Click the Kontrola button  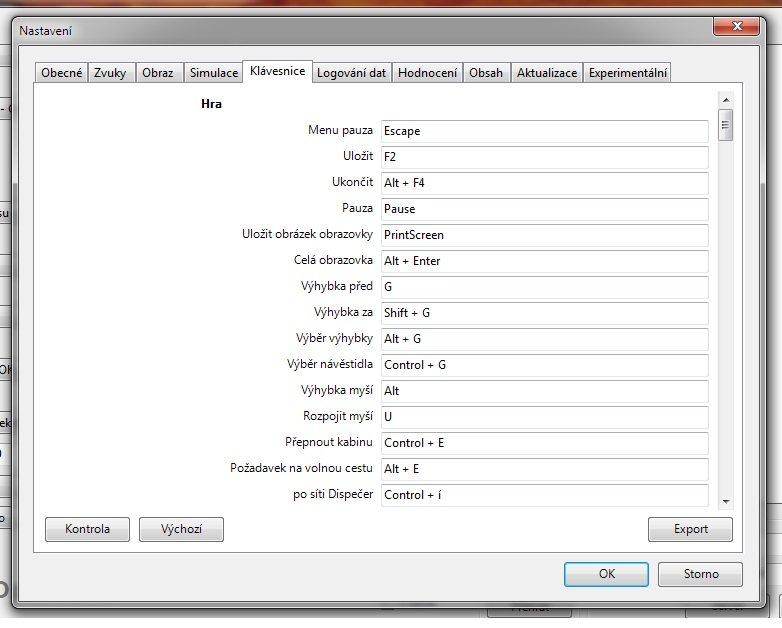coord(87,529)
